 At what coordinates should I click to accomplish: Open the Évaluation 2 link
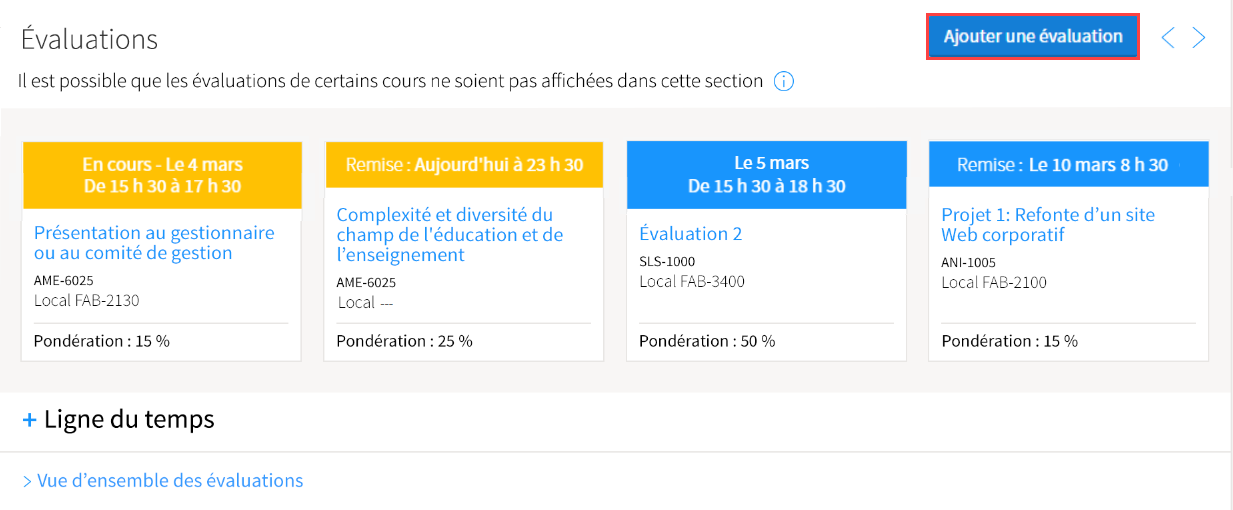click(x=691, y=234)
